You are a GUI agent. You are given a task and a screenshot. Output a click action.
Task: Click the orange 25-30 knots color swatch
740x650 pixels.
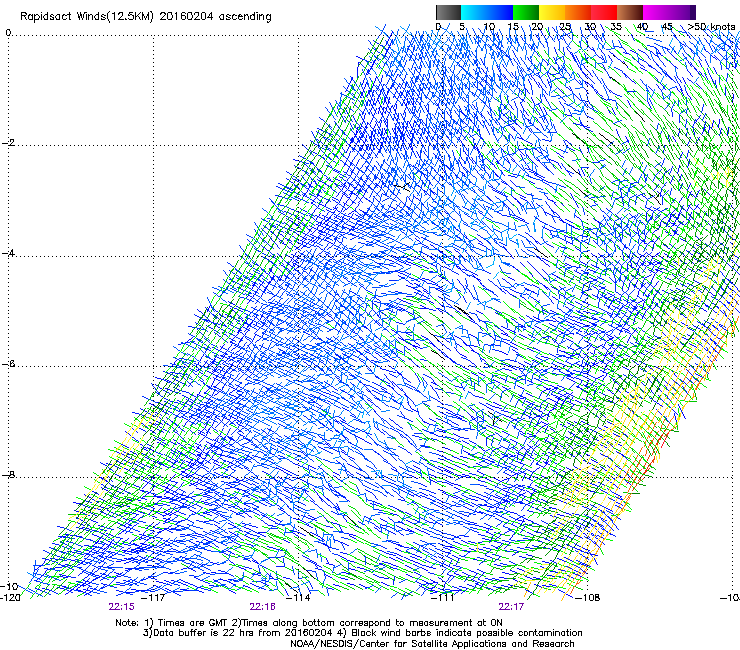[x=578, y=12]
